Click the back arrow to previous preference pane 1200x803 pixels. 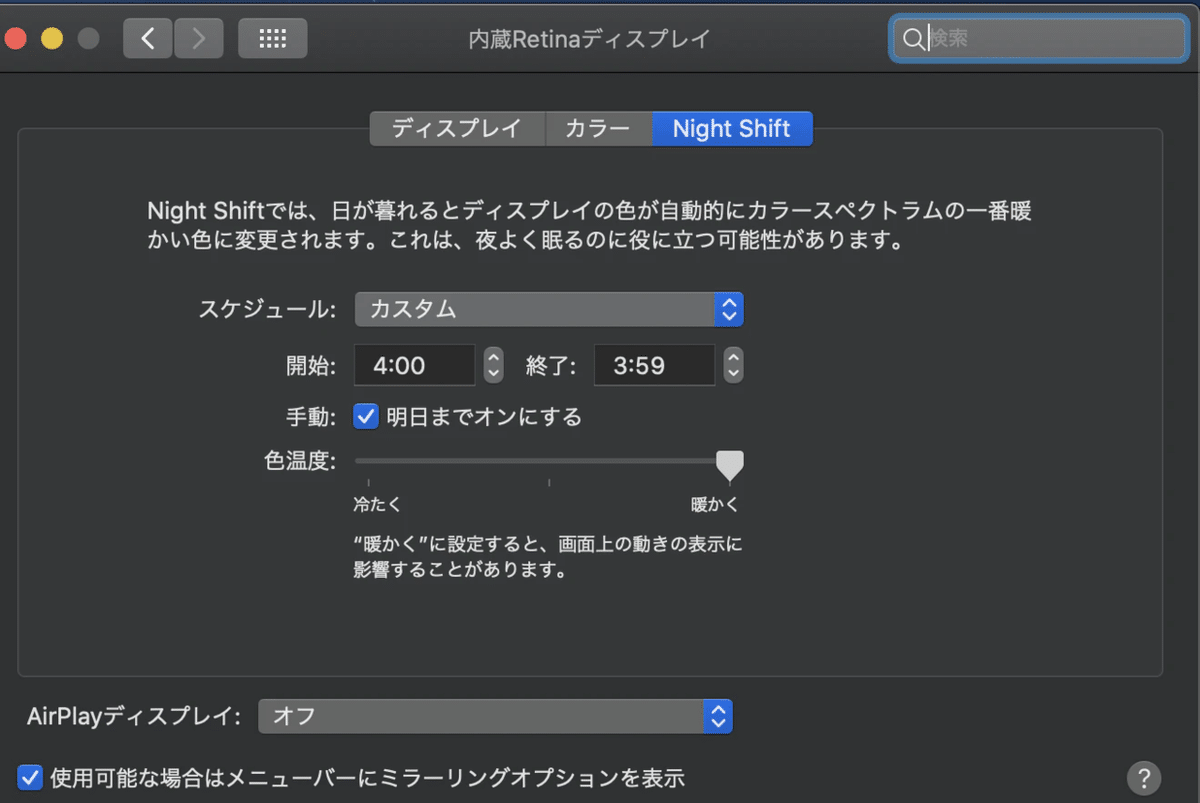tap(147, 38)
